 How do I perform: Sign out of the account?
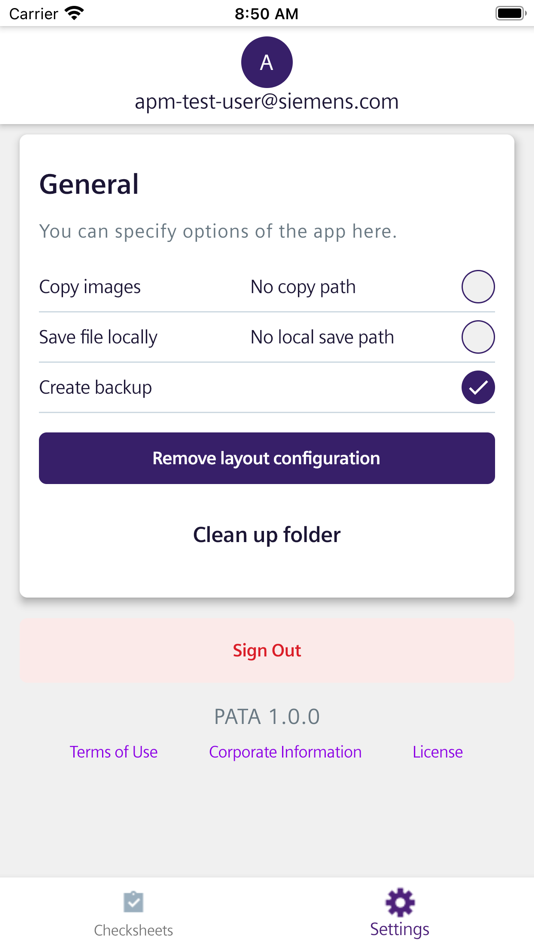coord(267,650)
